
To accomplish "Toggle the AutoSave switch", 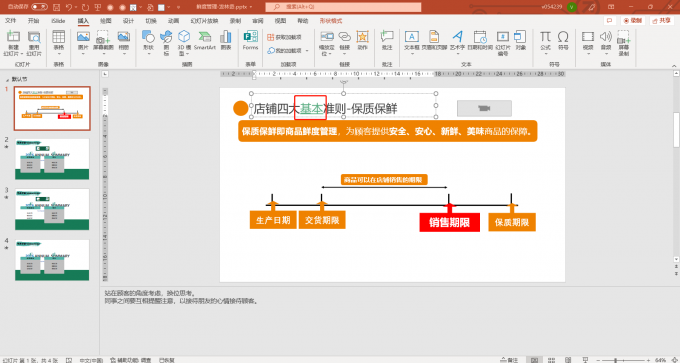I will 39,7.
